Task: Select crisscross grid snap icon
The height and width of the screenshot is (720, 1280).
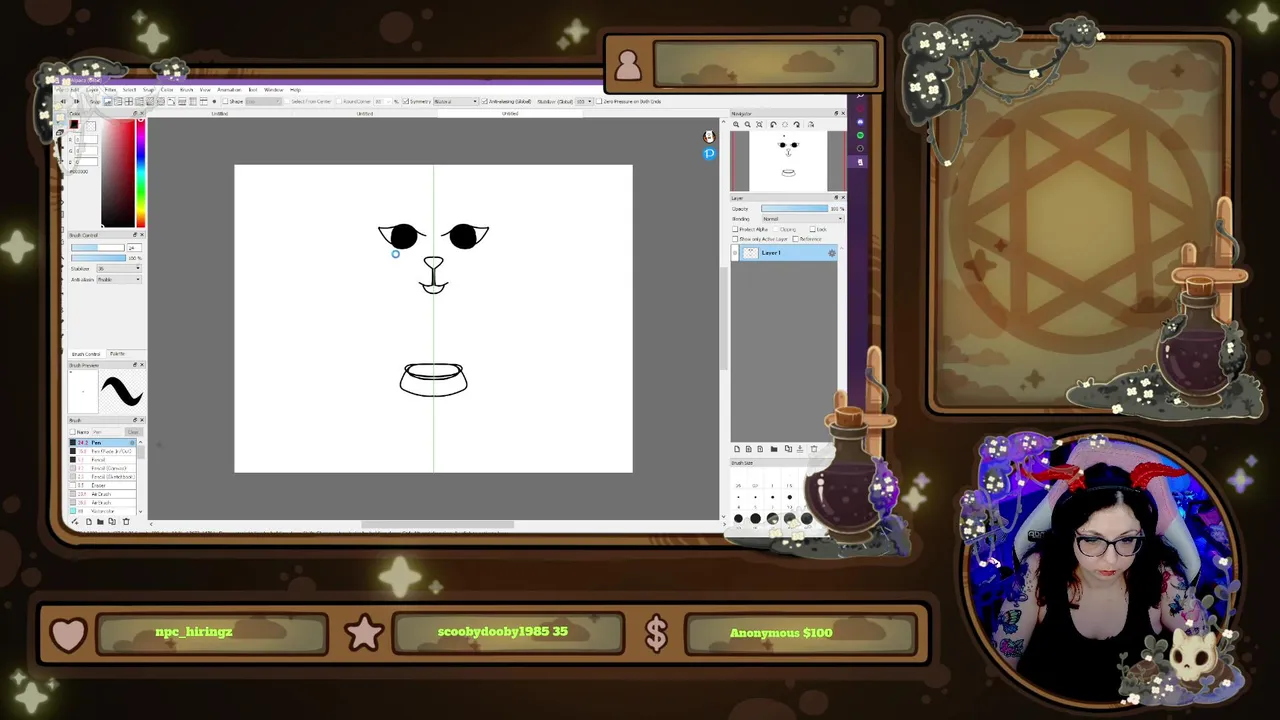Action: 129,101
